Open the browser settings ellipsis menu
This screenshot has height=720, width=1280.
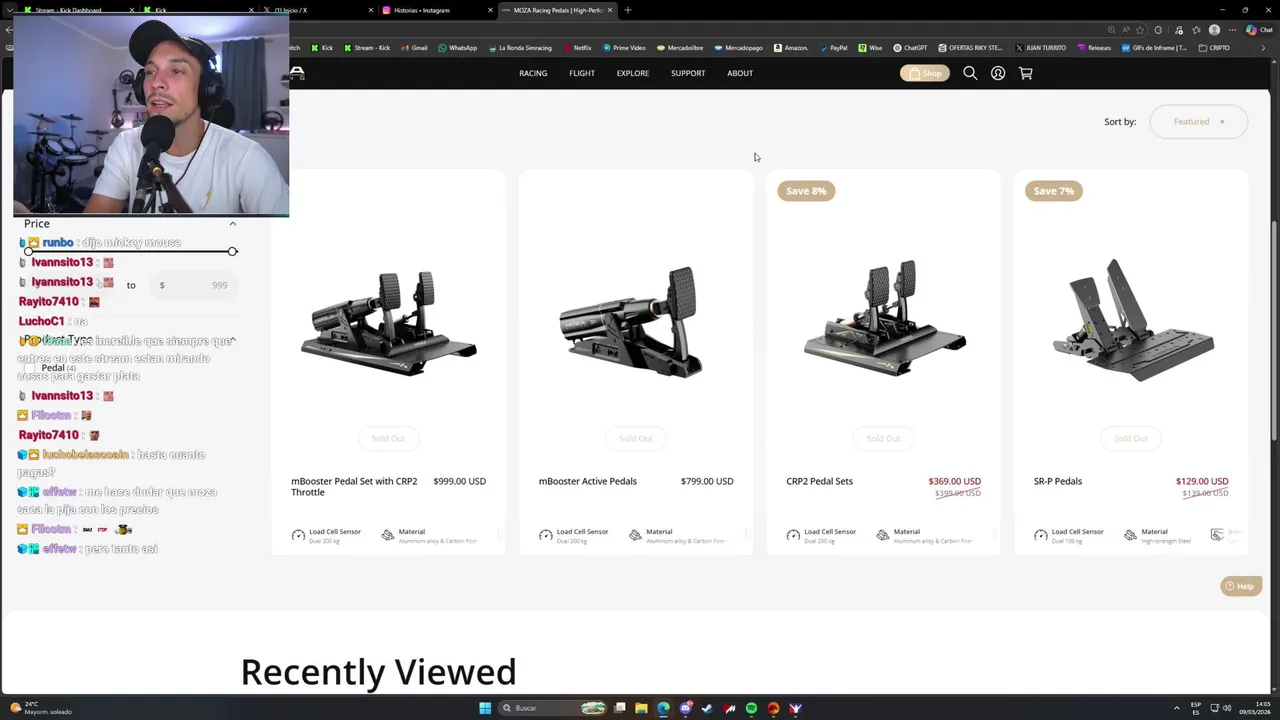pyautogui.click(x=1232, y=30)
